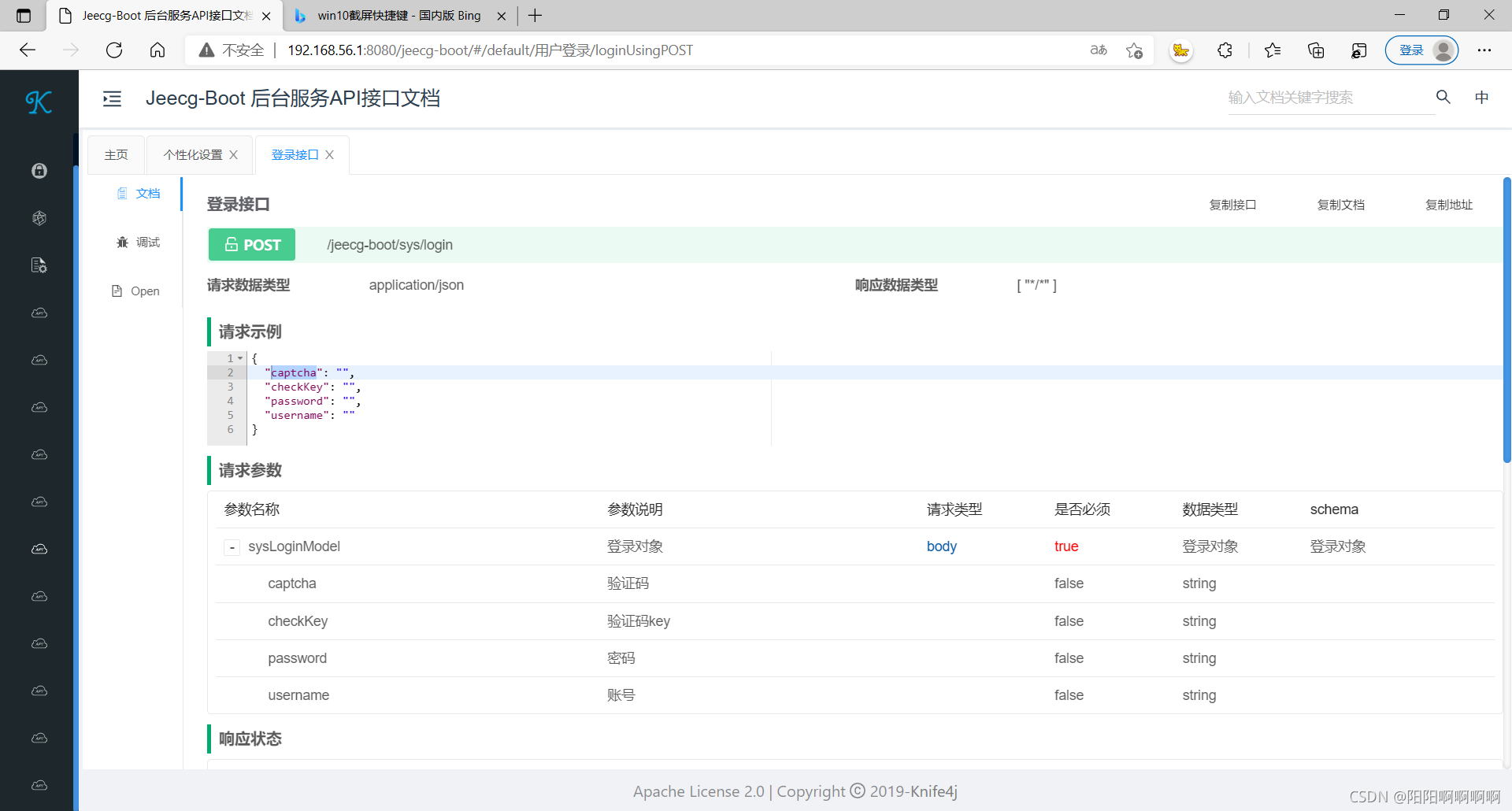Click application/json request data type value
This screenshot has height=811, width=1512.
(x=417, y=285)
